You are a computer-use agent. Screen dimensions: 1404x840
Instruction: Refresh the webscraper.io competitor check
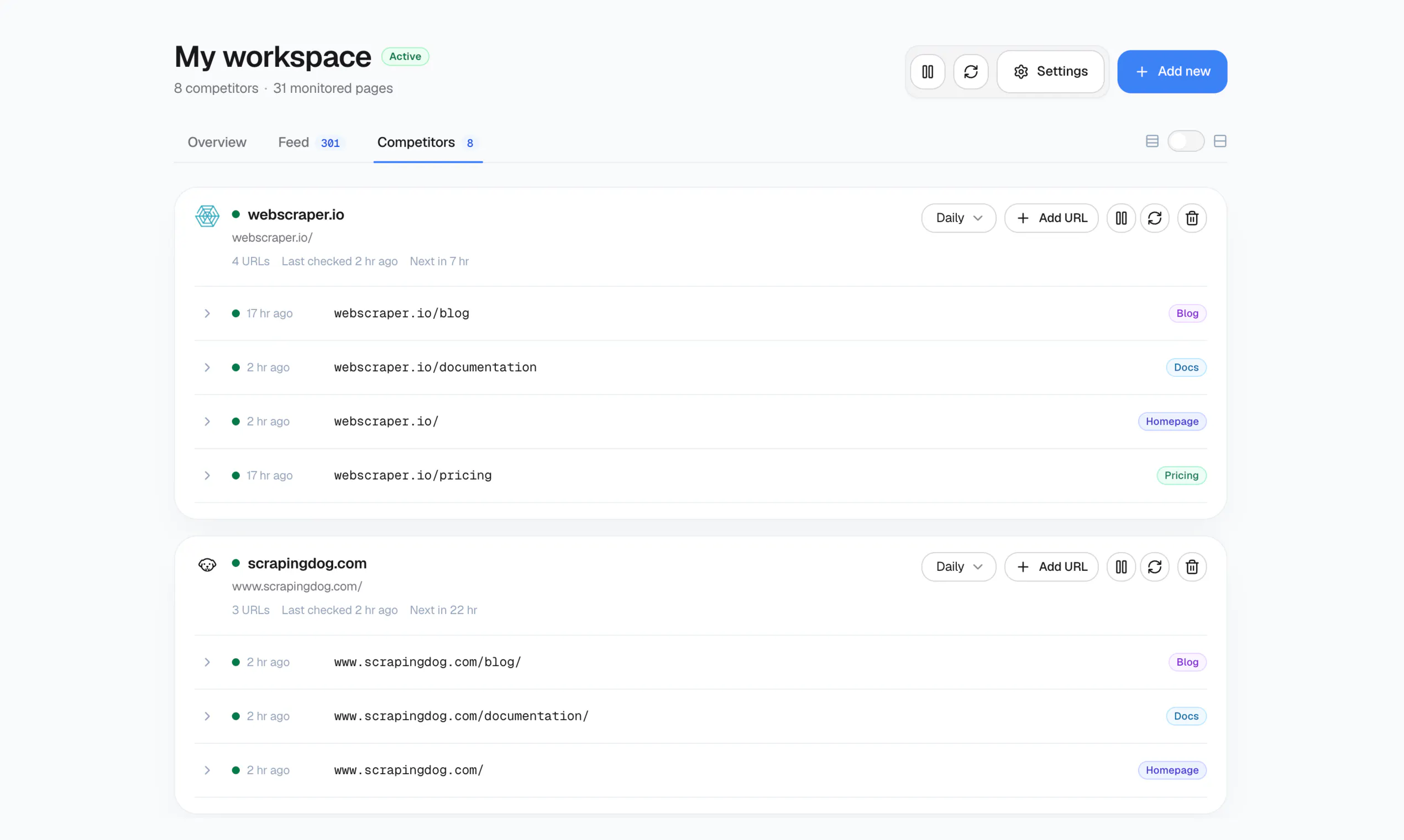pos(1154,218)
